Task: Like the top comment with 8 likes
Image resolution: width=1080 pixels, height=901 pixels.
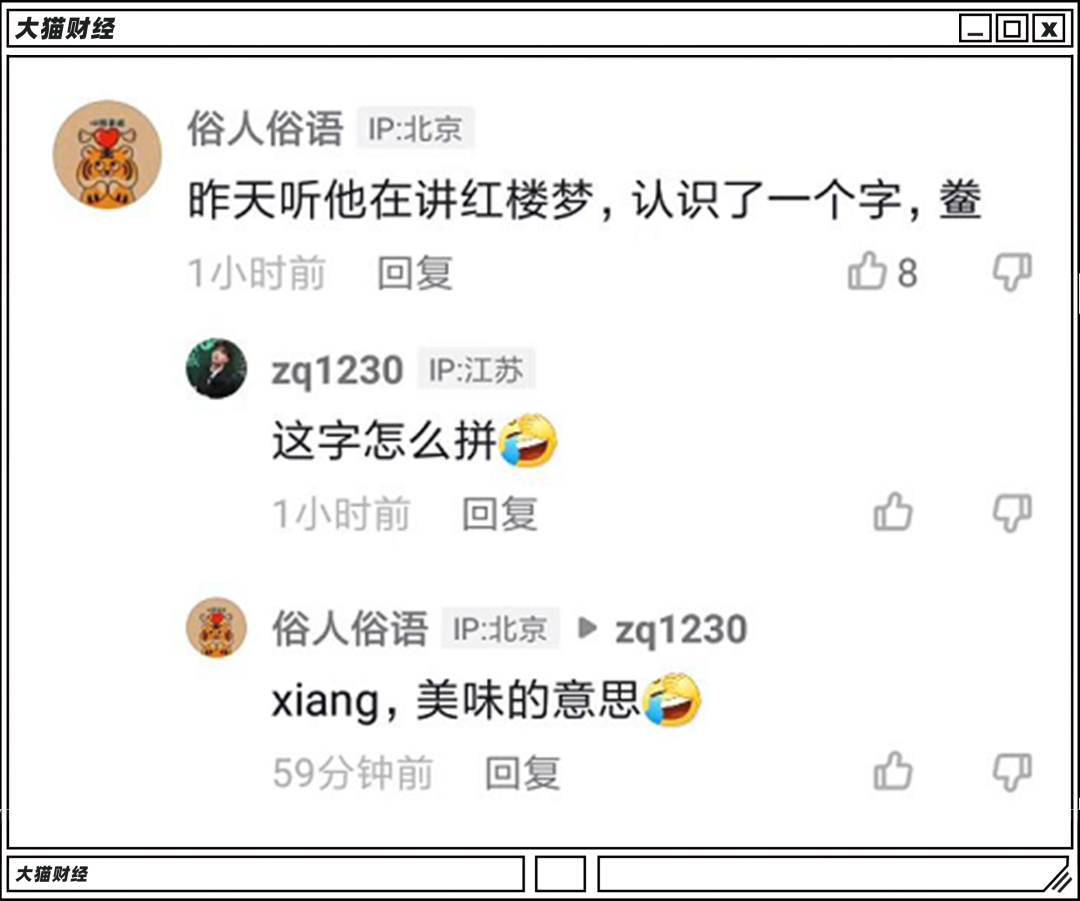Action: pos(866,270)
